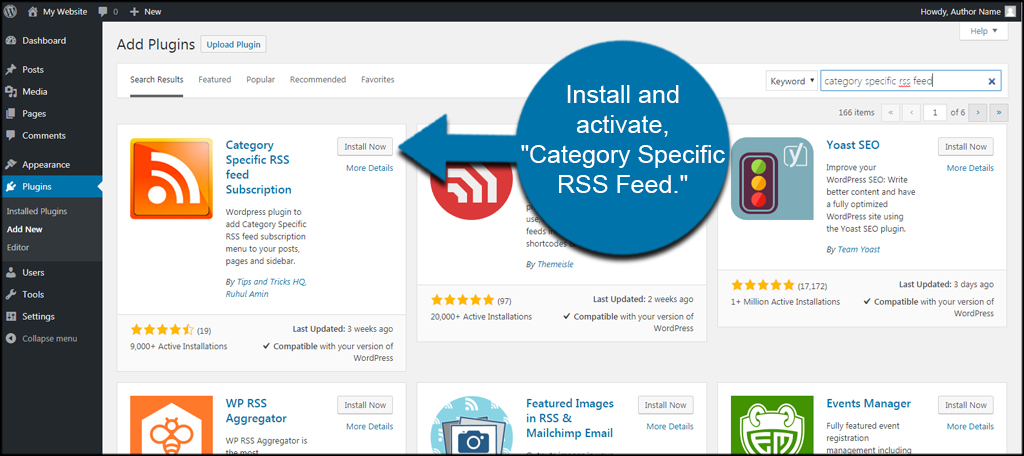Screen dimensions: 1024x456
Task: Open More Details for Featured Images in RSS
Action: tap(670, 427)
